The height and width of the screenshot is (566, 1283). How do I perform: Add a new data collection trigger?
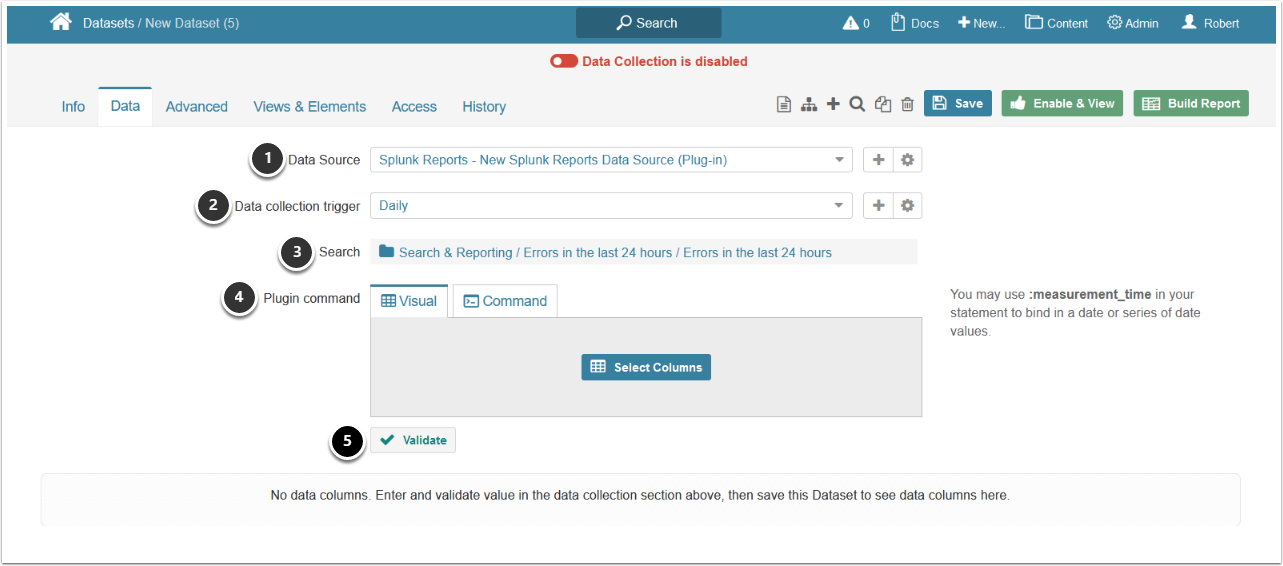[878, 205]
